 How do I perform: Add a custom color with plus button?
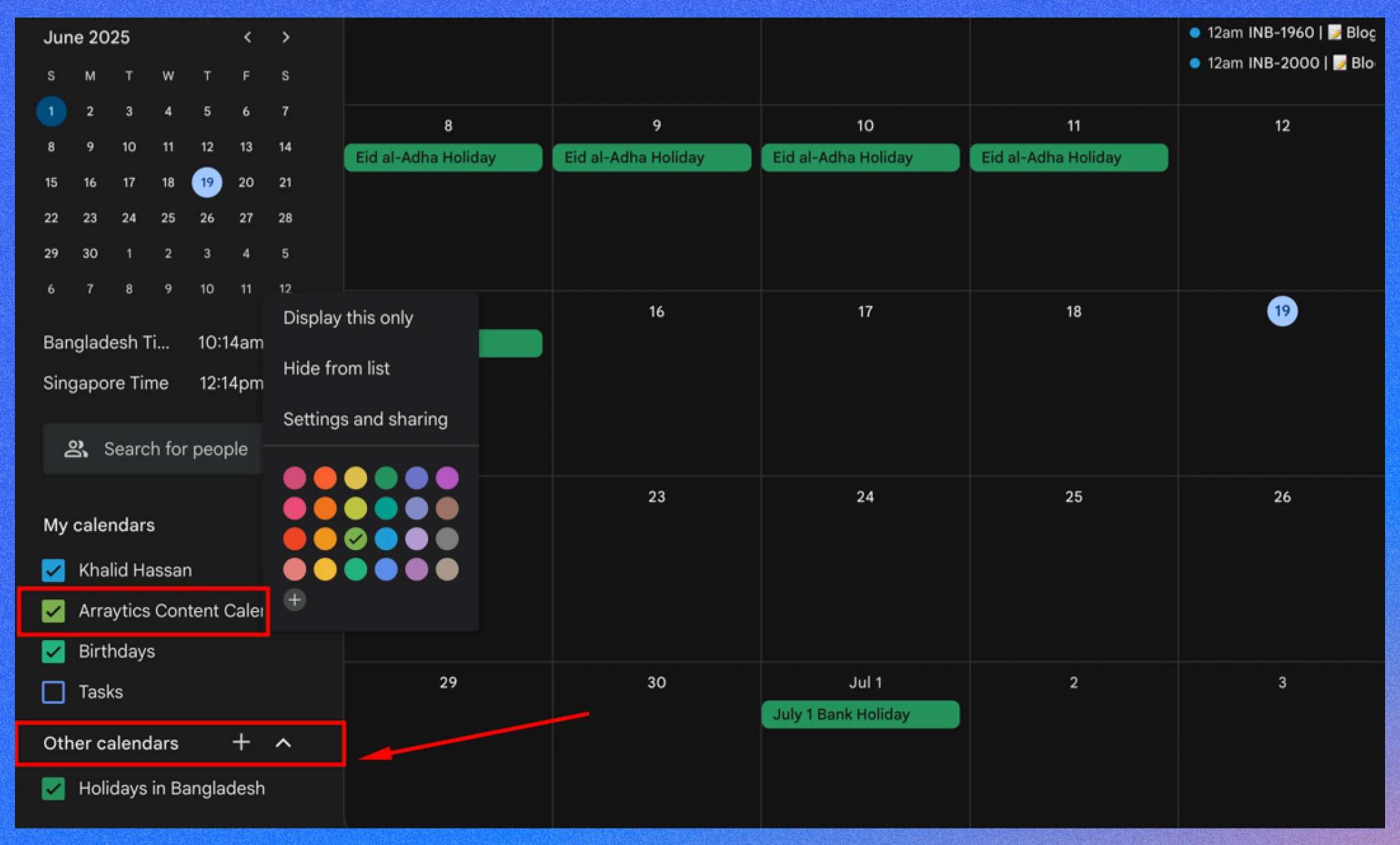pos(294,600)
